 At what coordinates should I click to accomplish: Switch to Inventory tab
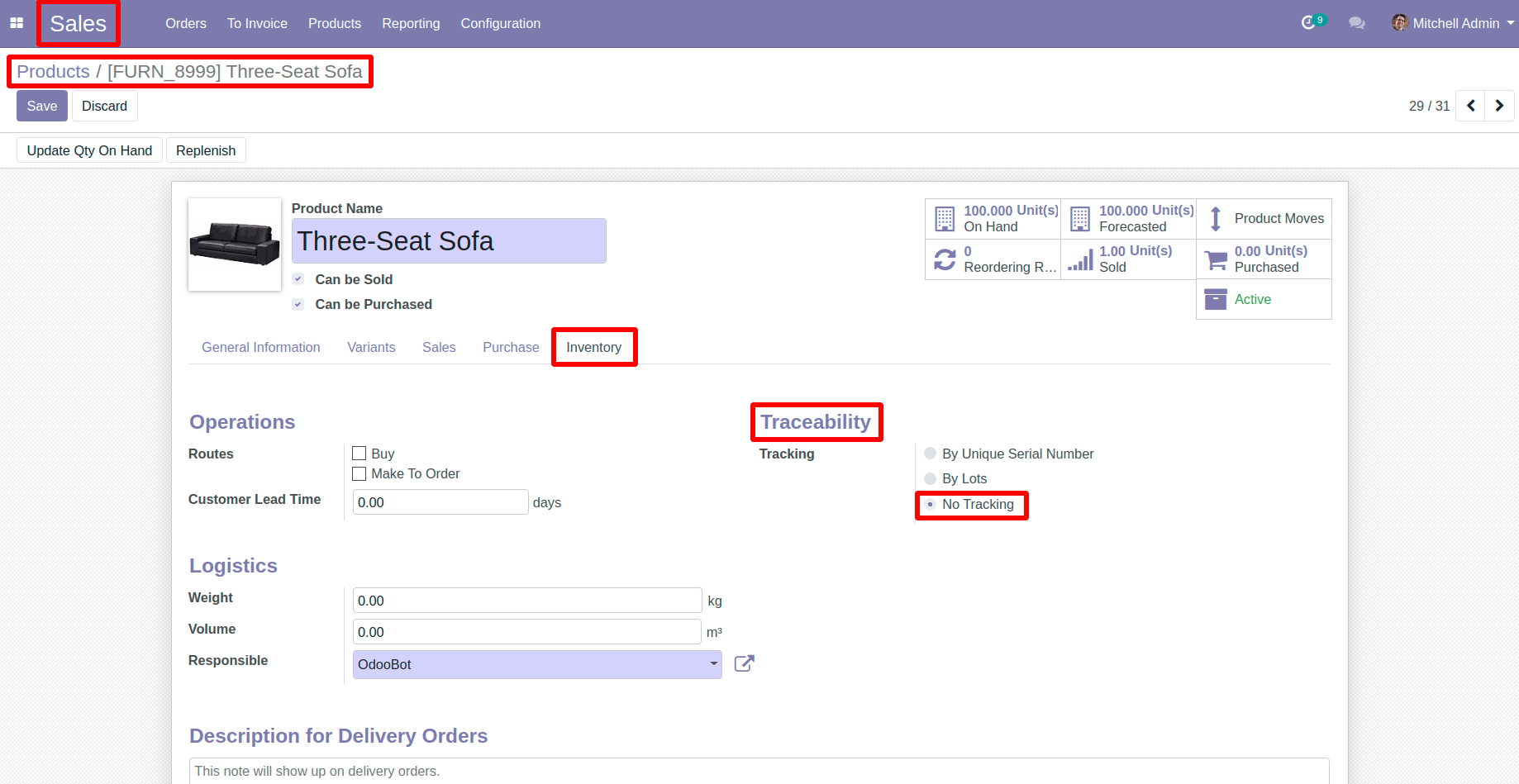tap(594, 347)
